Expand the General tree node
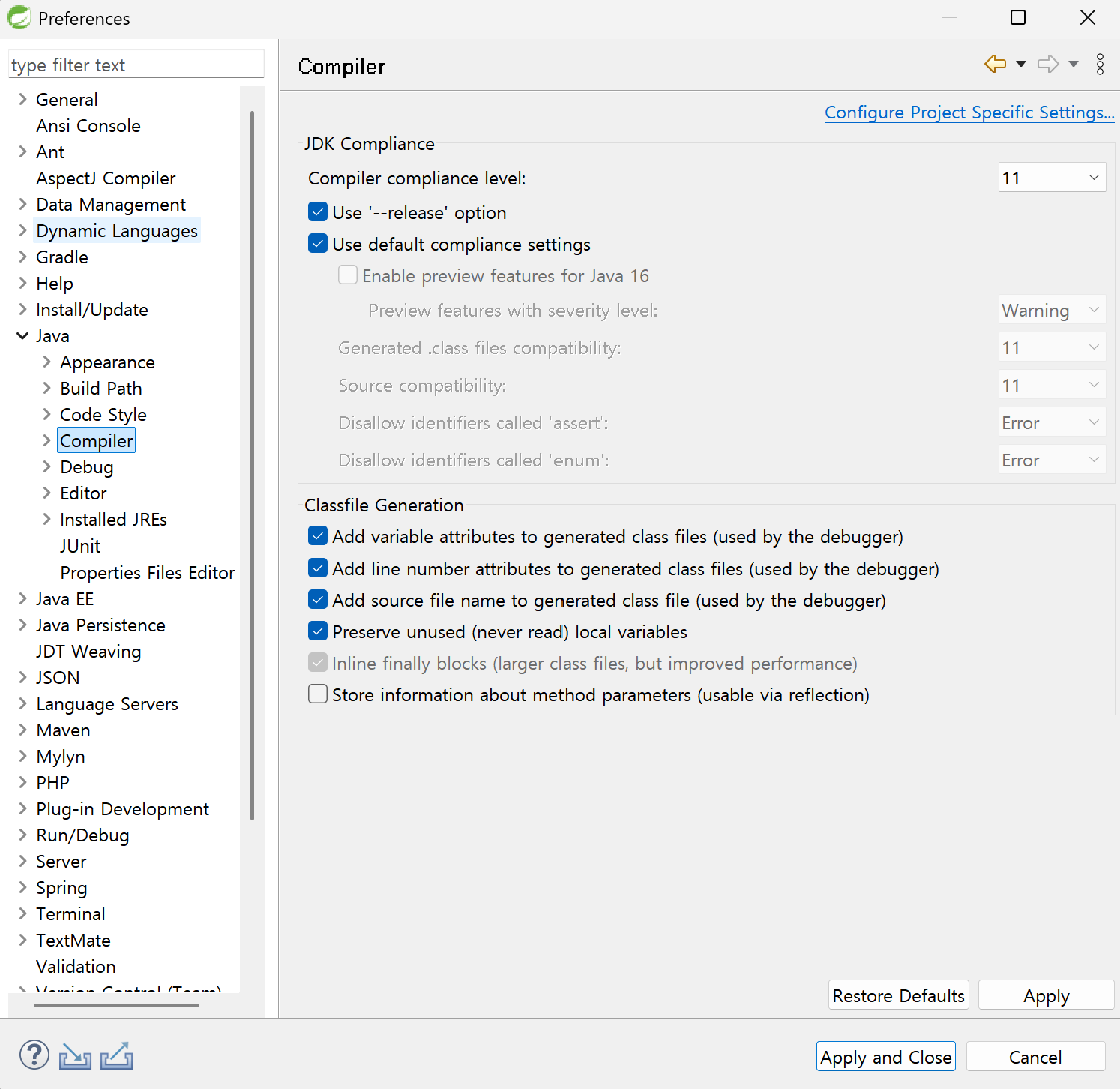 (x=22, y=99)
